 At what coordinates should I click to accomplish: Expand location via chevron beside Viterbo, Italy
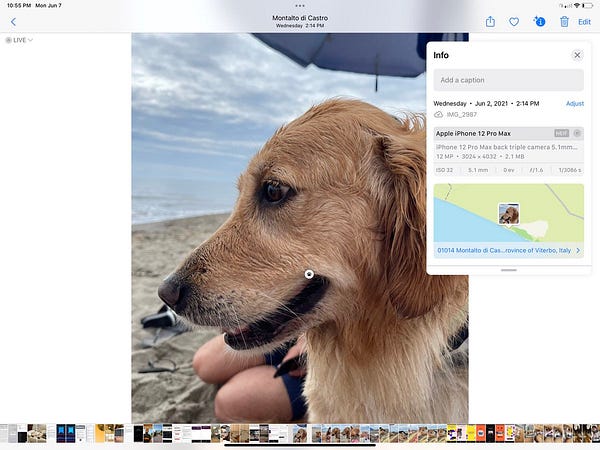(x=578, y=250)
